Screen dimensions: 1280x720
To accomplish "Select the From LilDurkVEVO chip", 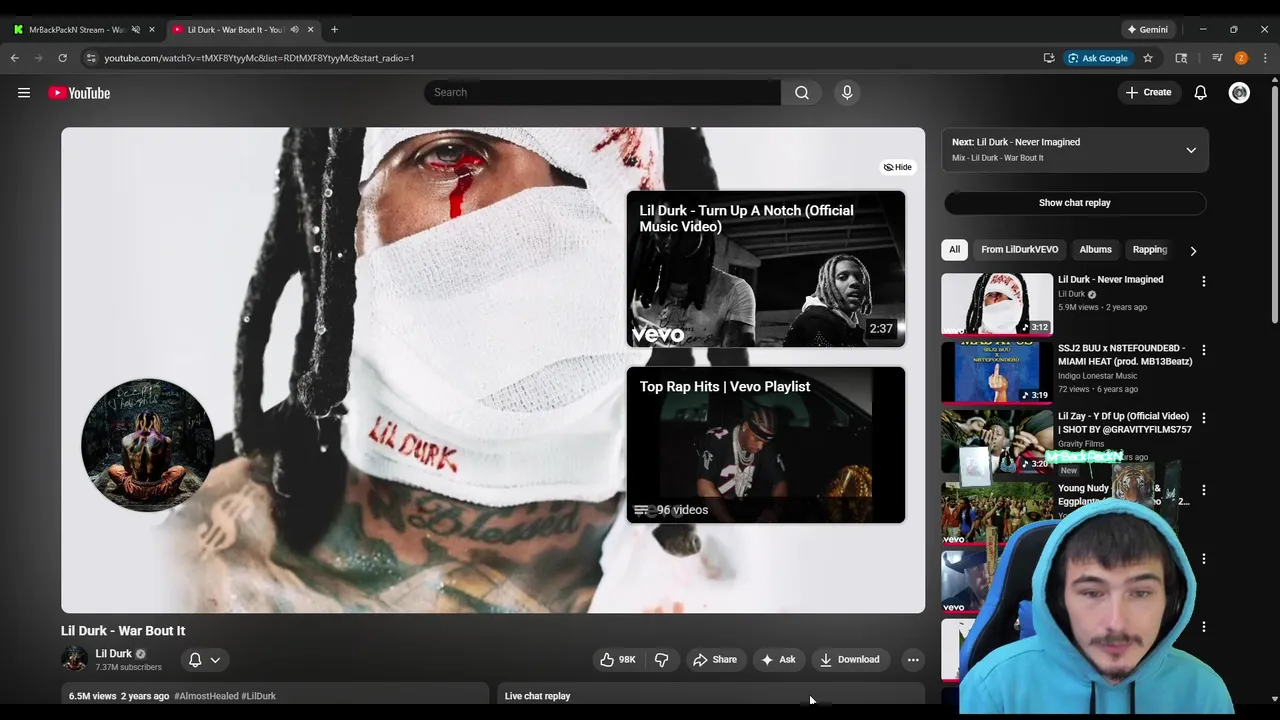I will click(x=1019, y=250).
